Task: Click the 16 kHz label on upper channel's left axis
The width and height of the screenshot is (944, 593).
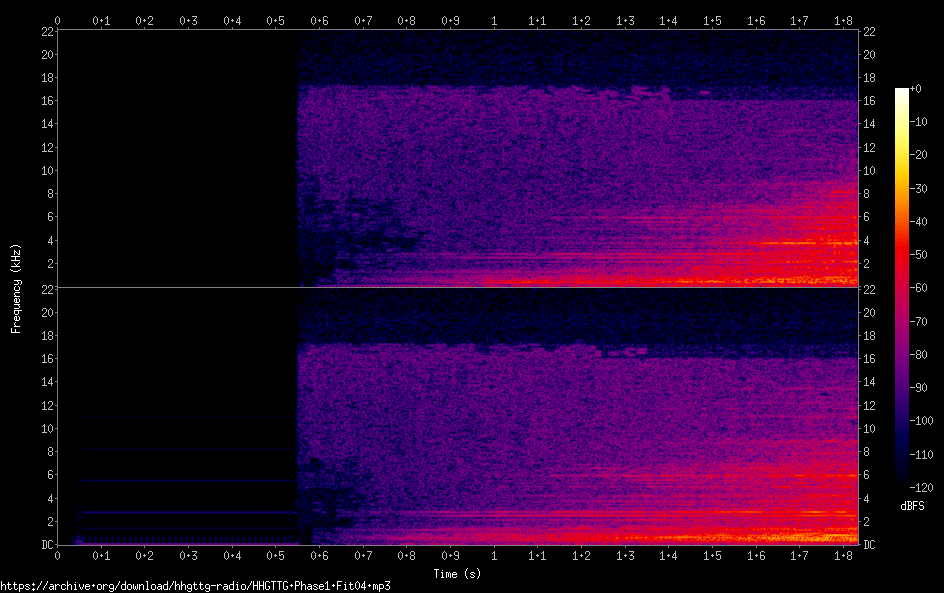Action: tap(45, 101)
